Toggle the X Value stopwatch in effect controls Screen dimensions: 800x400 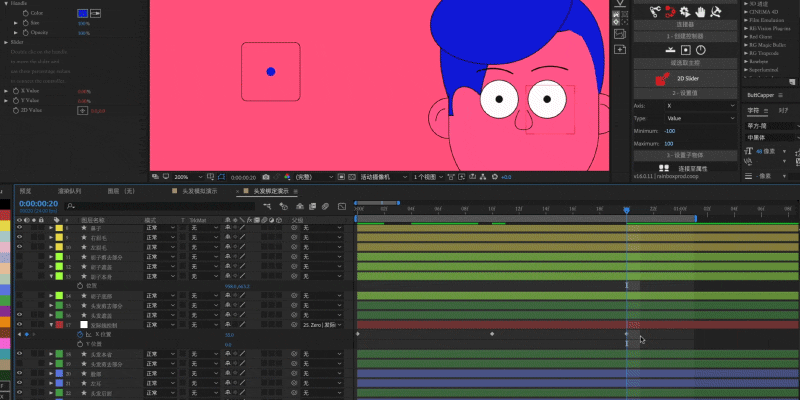pyautogui.click(x=16, y=91)
